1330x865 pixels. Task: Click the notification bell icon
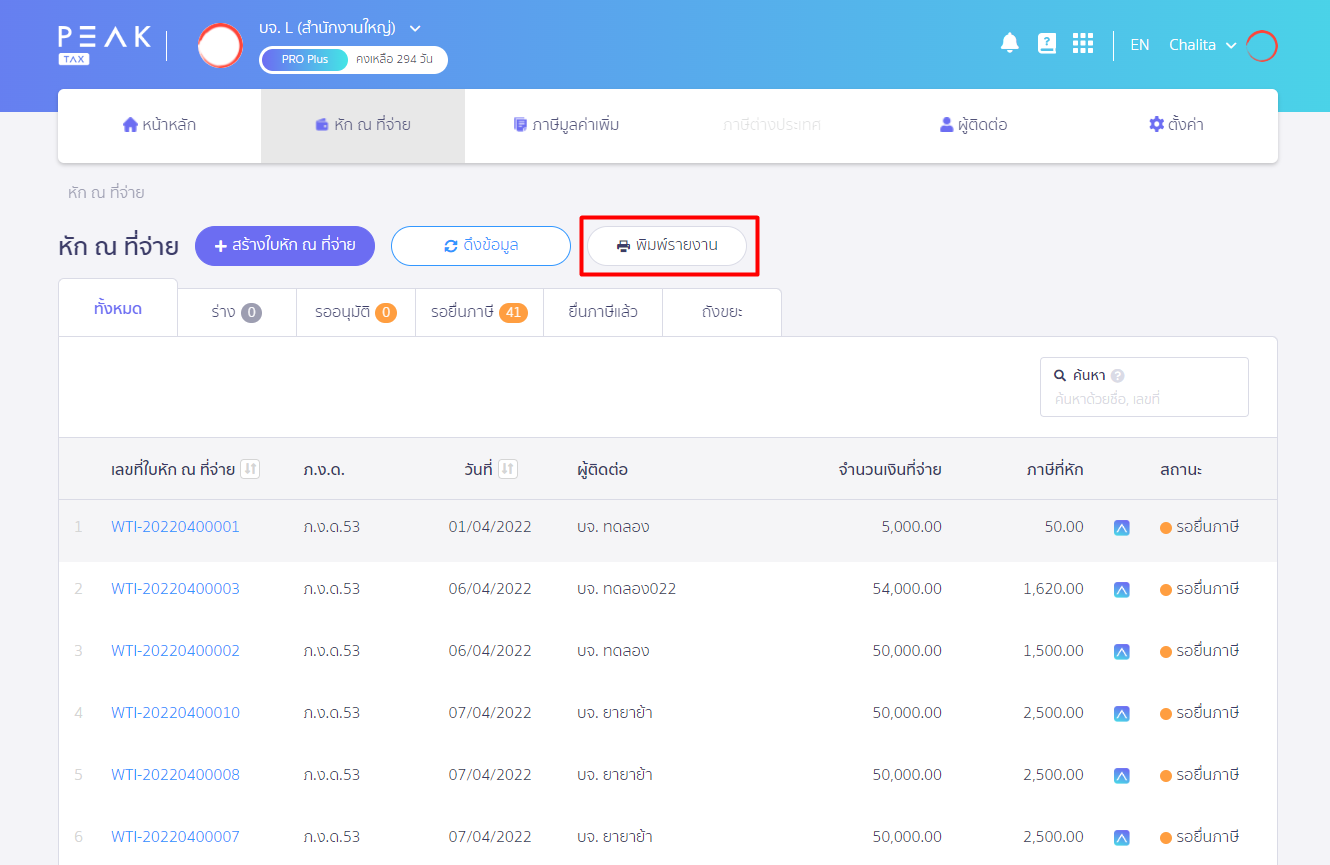1010,43
